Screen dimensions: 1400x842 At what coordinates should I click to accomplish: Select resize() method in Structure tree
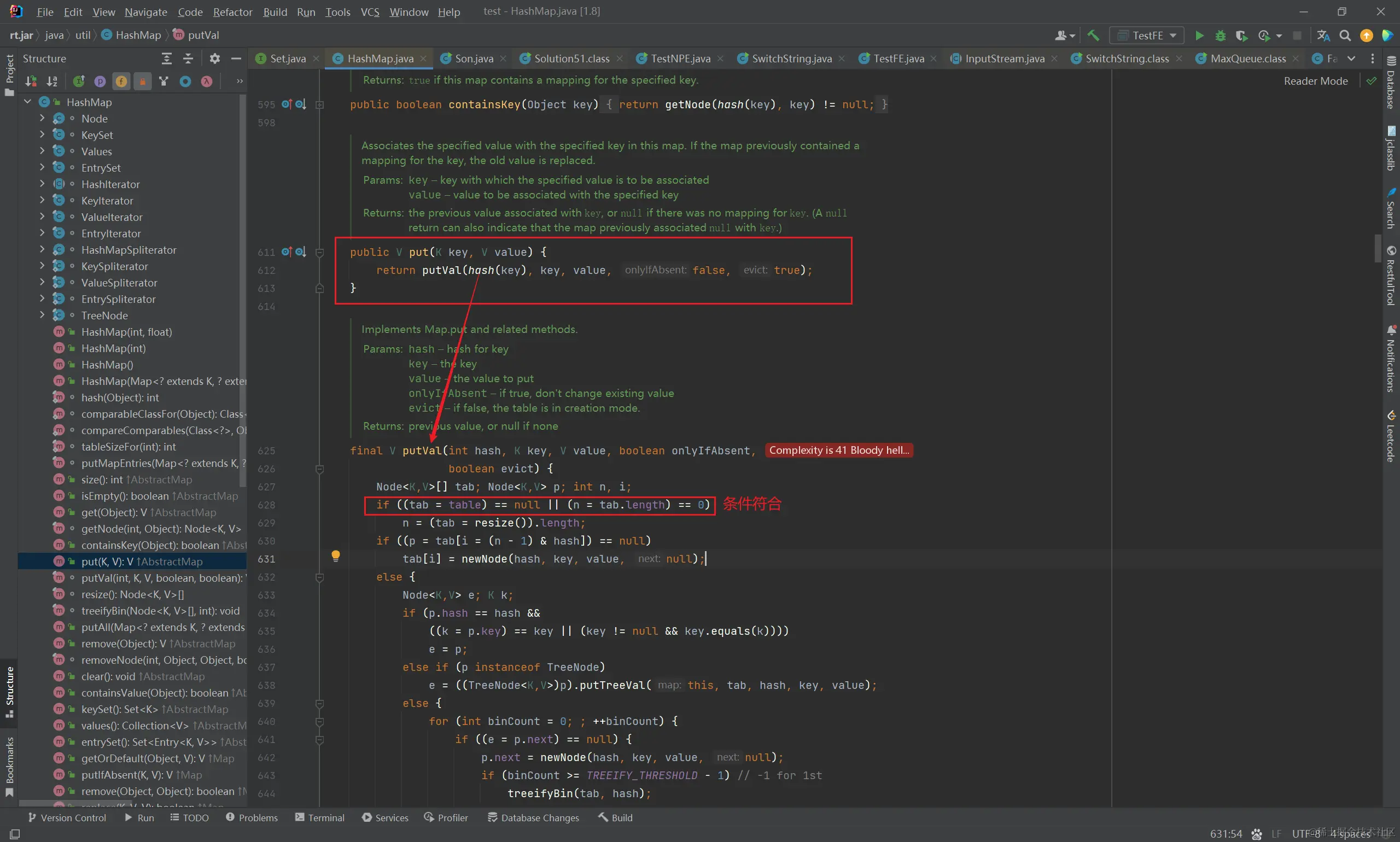coord(132,594)
